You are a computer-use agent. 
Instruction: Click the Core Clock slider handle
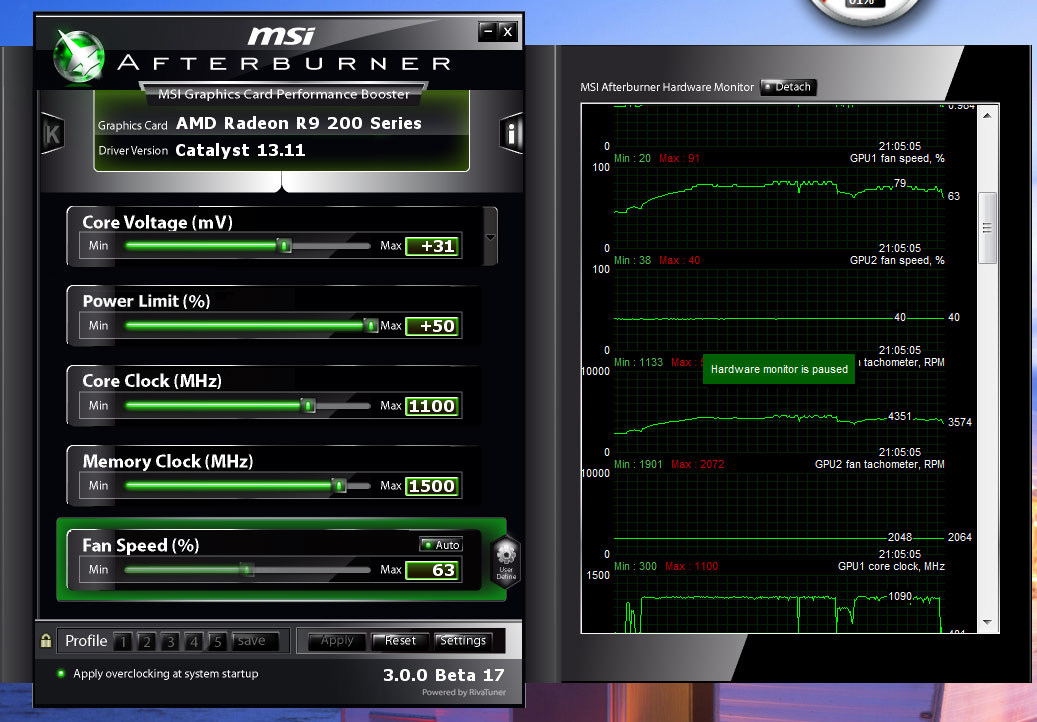(x=308, y=405)
